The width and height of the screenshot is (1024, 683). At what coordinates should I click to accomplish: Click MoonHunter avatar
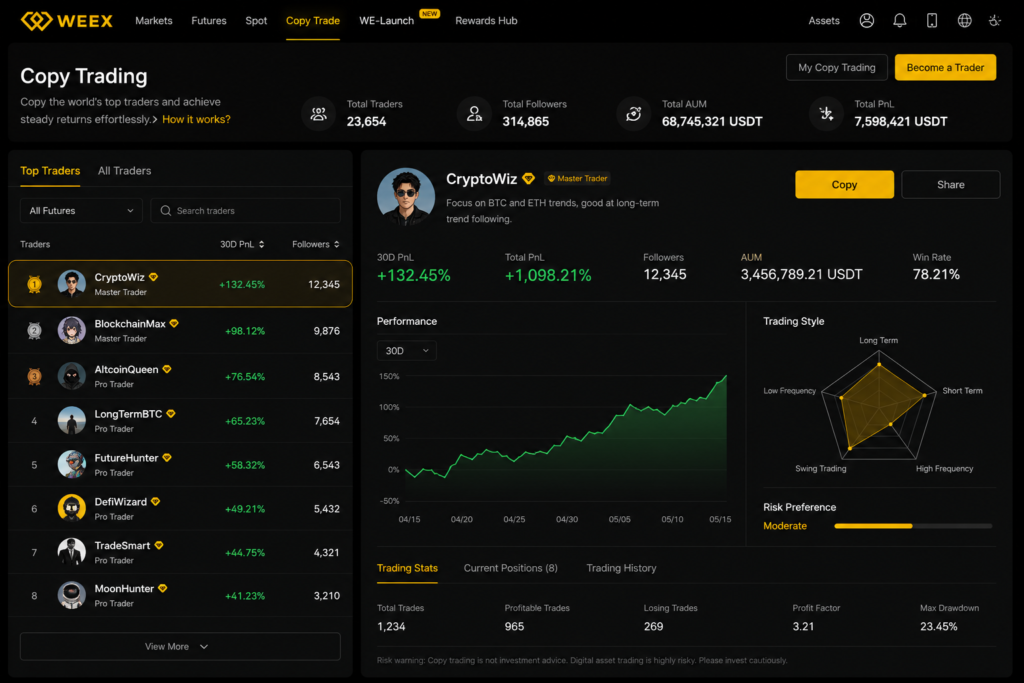click(x=72, y=595)
